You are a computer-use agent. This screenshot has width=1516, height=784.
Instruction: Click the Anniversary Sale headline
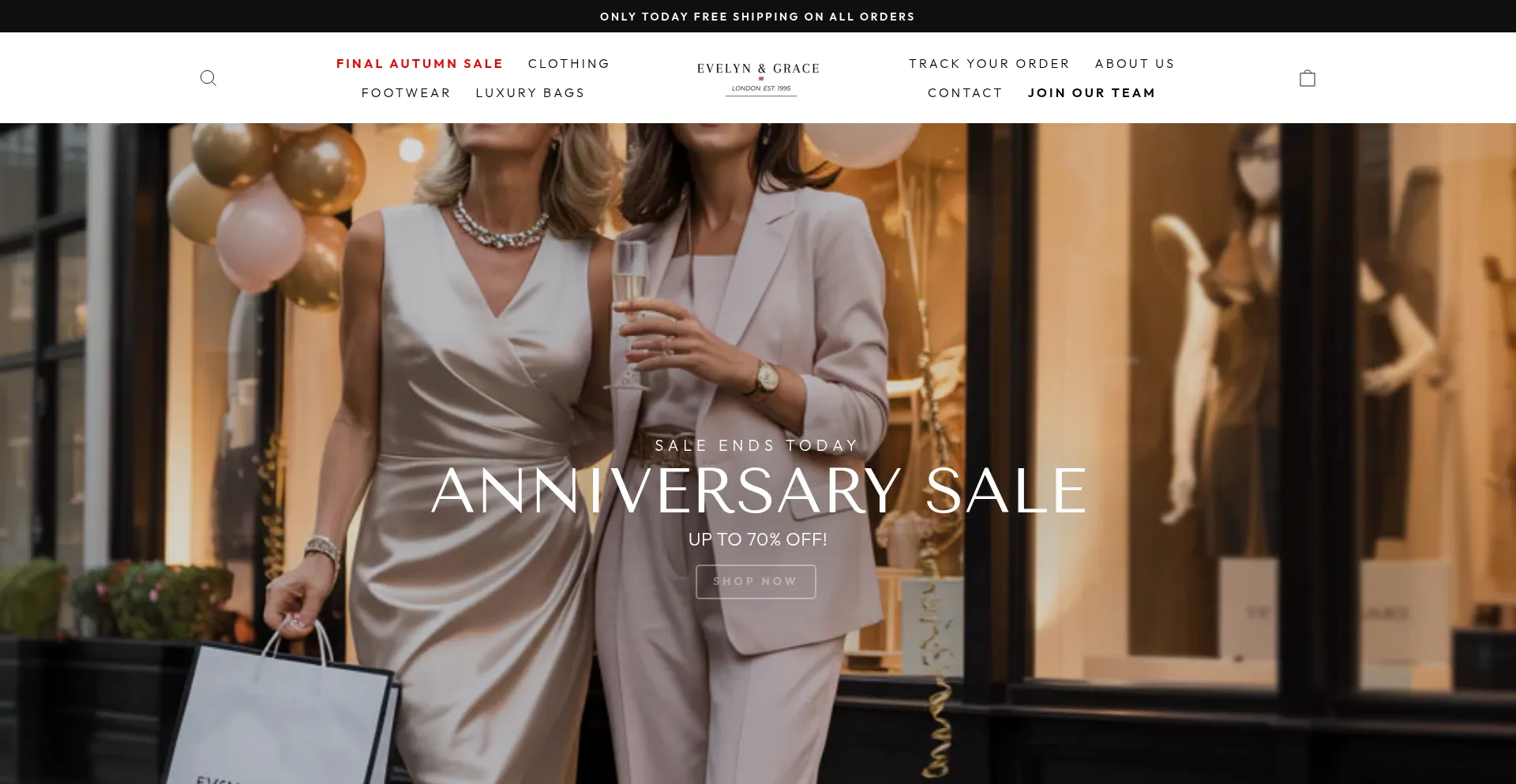point(758,491)
